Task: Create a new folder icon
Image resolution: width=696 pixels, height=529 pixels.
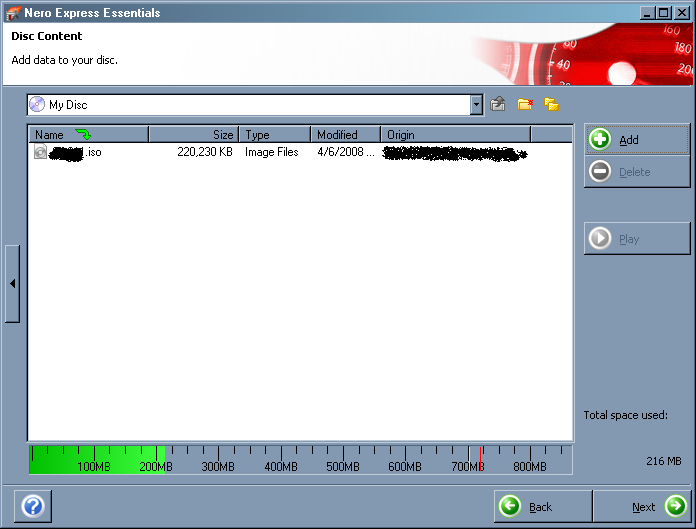Action: [525, 104]
